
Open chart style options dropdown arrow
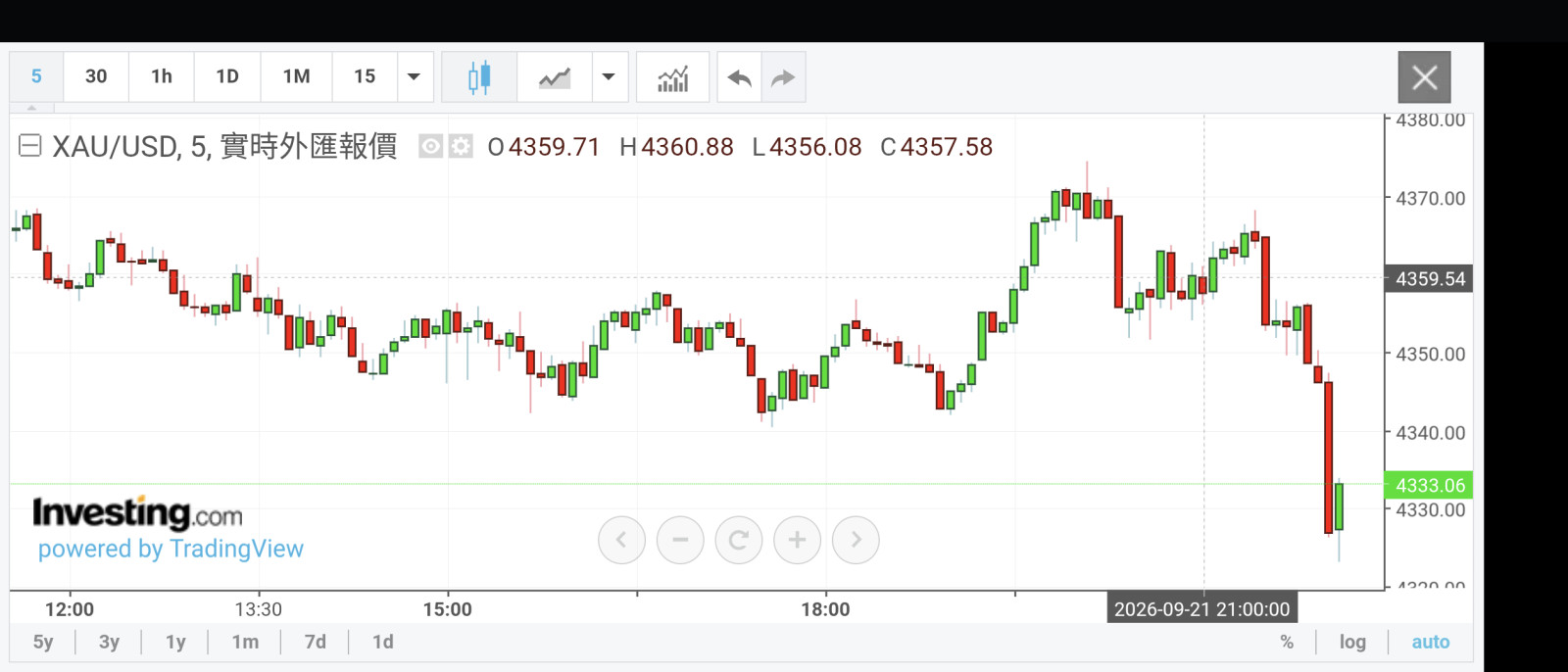[609, 77]
